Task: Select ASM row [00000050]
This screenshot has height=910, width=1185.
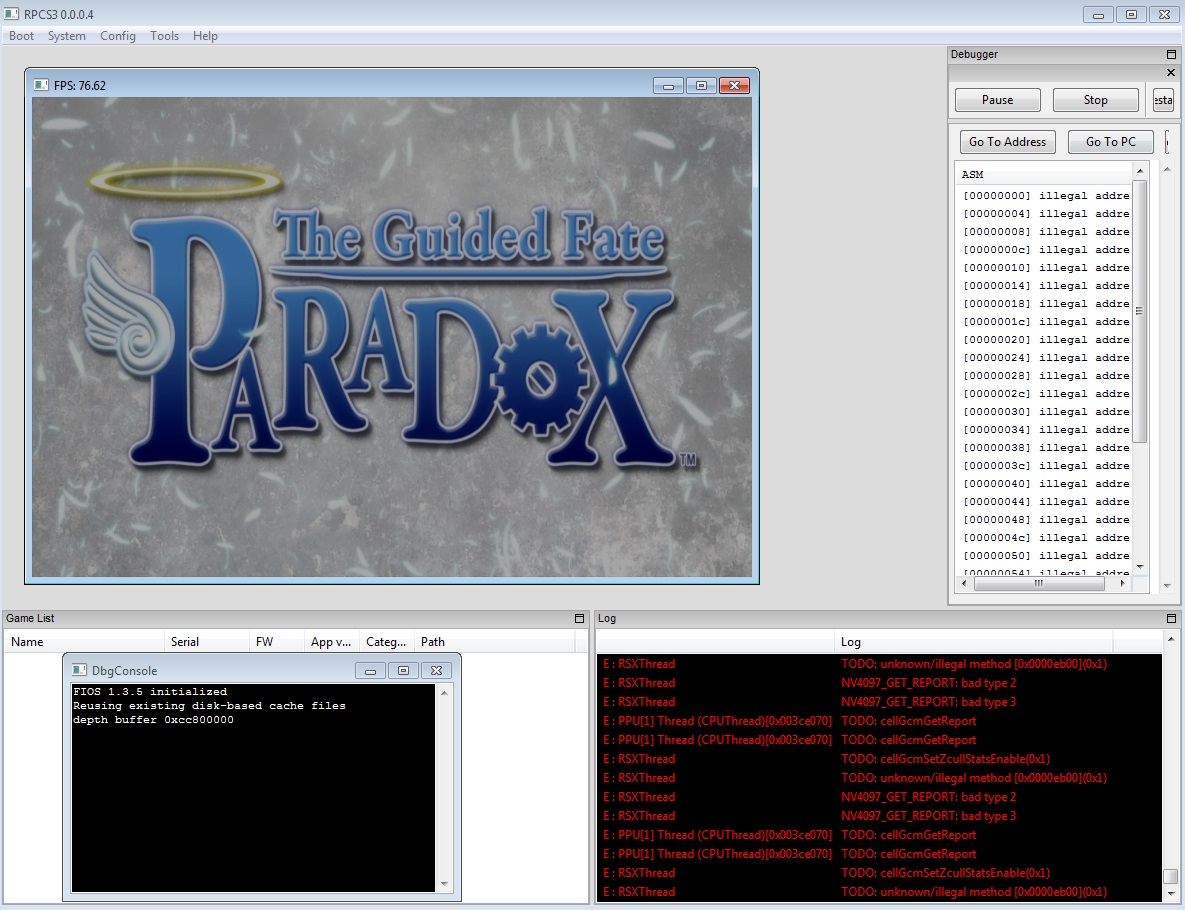Action: [1046, 556]
